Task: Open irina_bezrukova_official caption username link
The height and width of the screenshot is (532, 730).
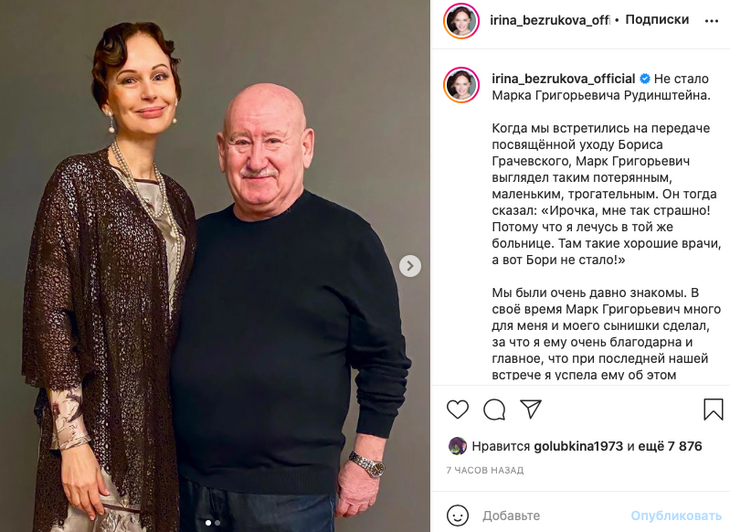Action: [x=563, y=79]
